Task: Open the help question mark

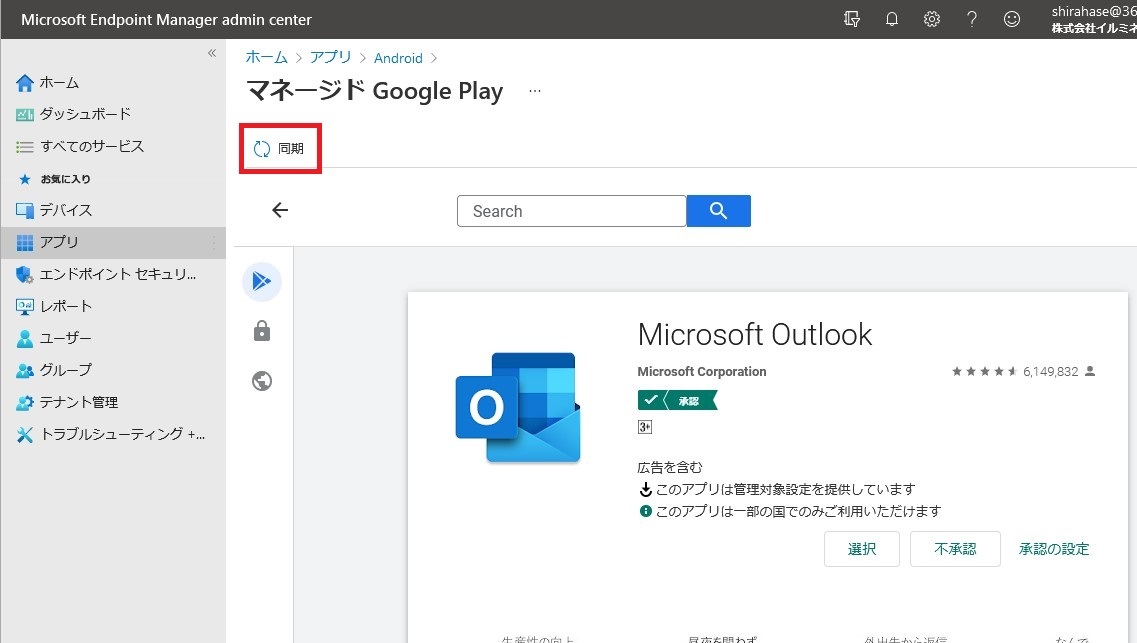Action: 972,20
